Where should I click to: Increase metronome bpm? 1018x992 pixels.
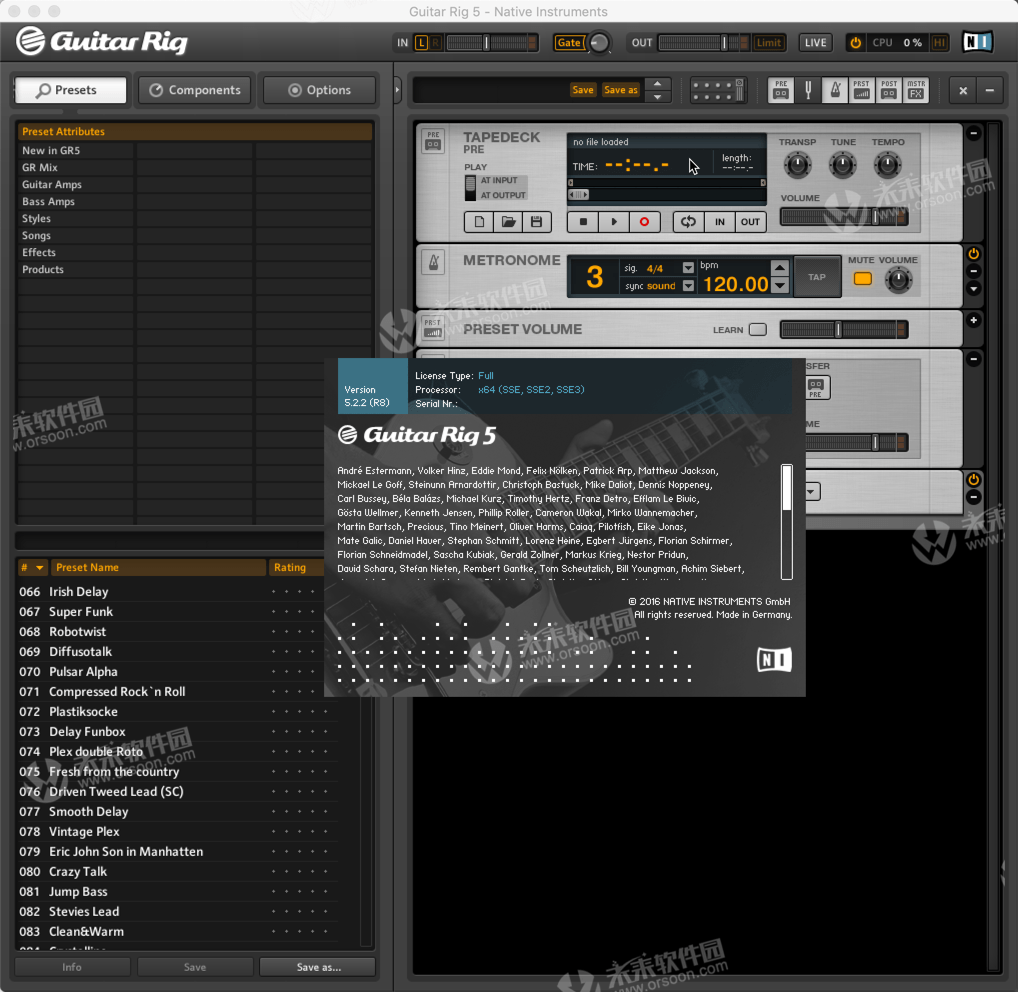[780, 267]
